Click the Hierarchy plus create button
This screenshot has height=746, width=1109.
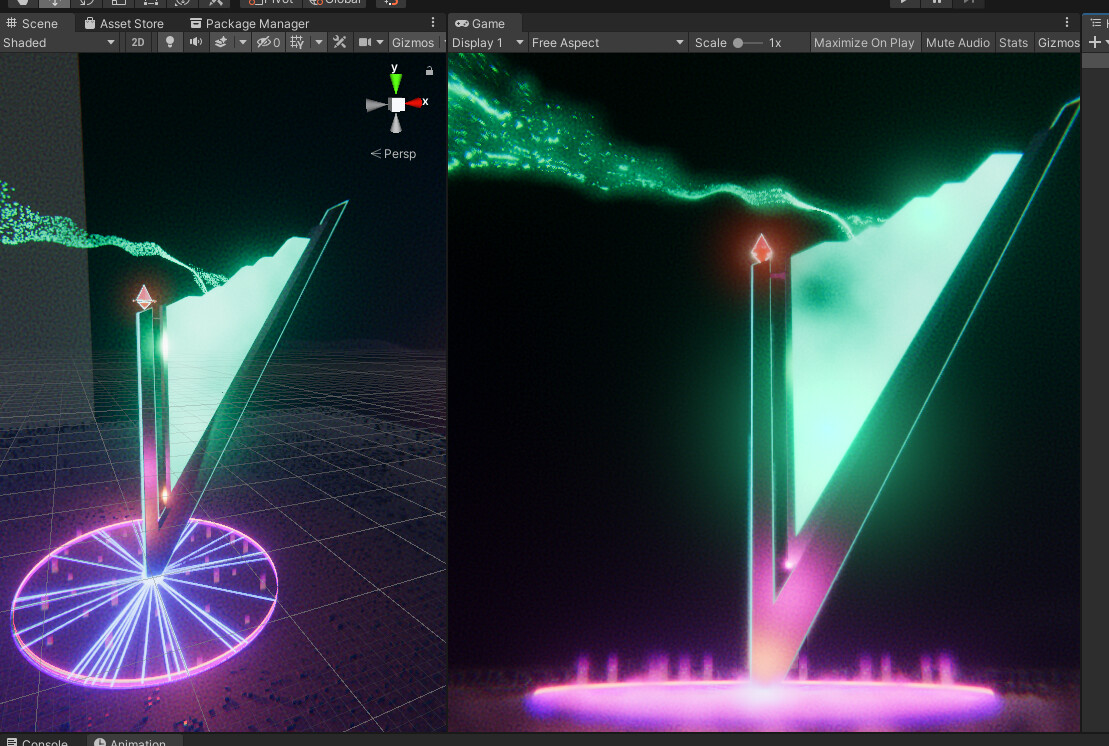(x=1095, y=42)
